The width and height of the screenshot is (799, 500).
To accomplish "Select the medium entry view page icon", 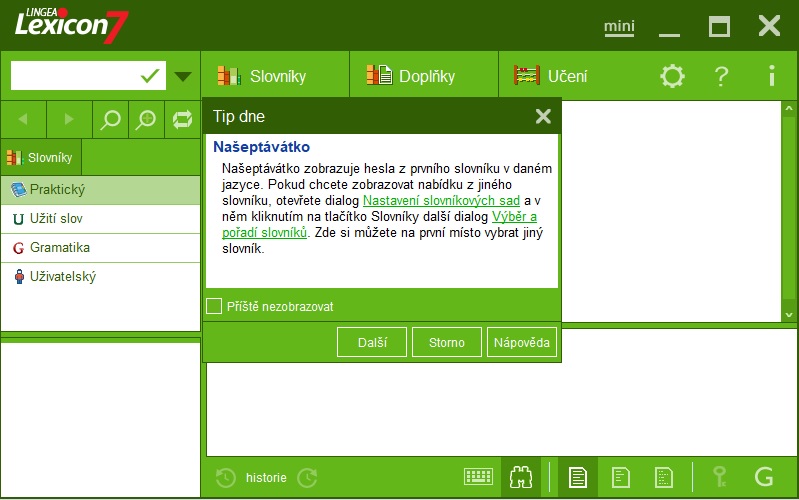I will 621,478.
